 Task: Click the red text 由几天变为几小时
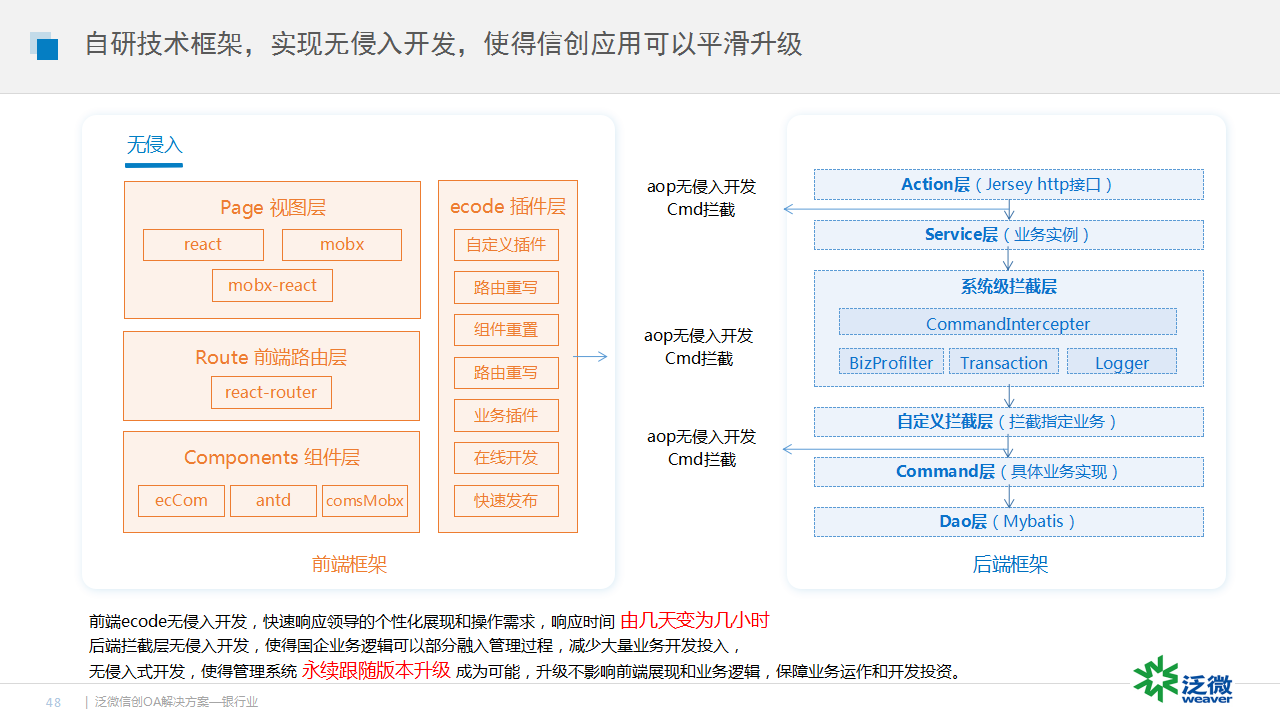[x=695, y=621]
